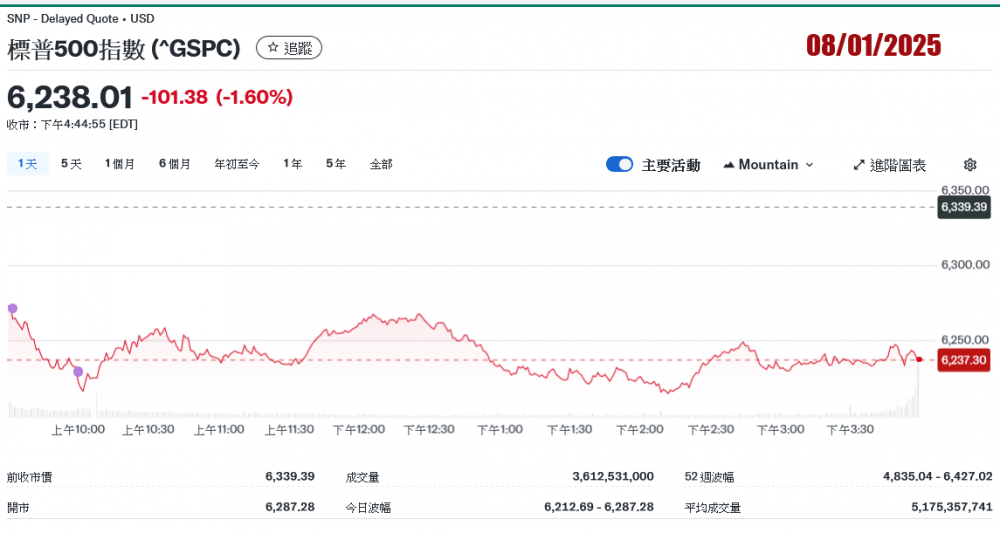This screenshot has height=533, width=1000.
Task: Click the red 6,237.30 price label
Action: coord(963,360)
